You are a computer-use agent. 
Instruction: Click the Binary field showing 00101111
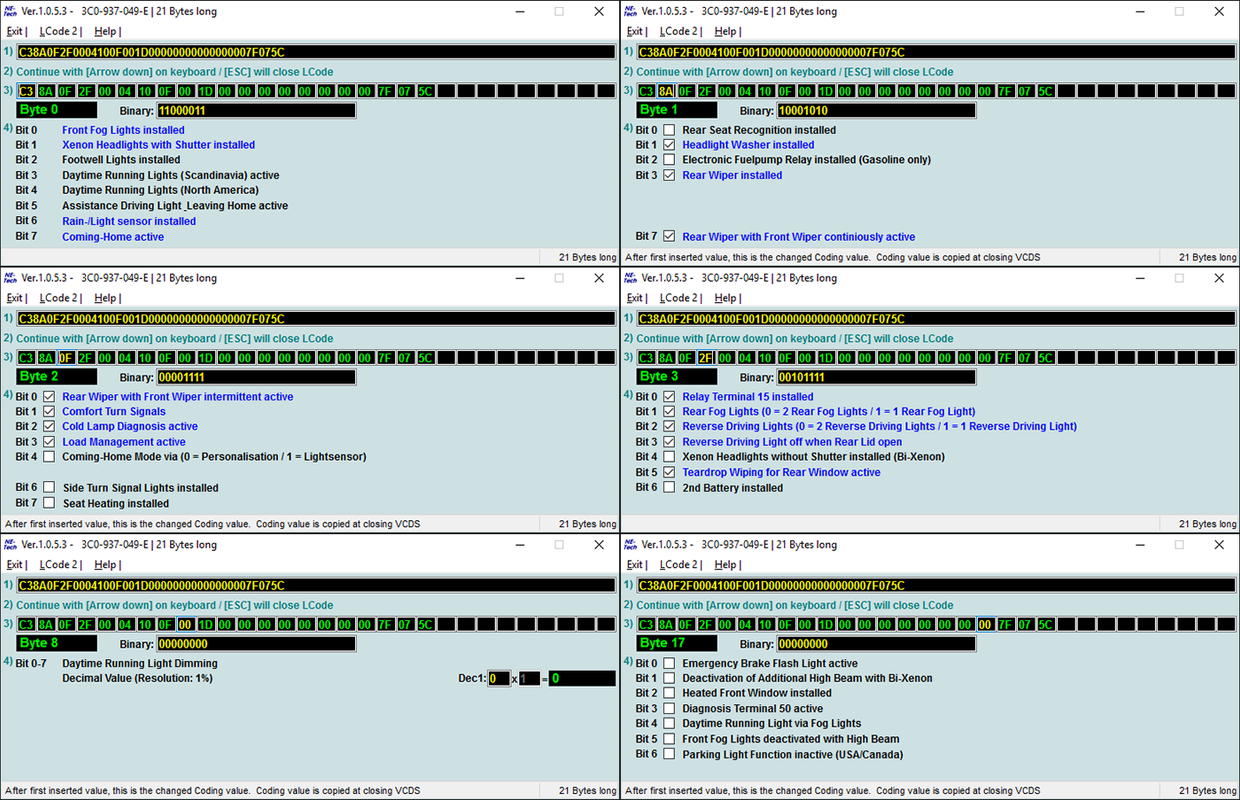876,377
